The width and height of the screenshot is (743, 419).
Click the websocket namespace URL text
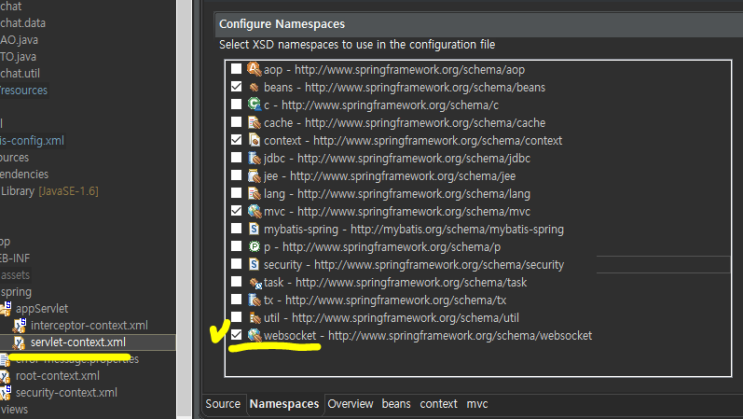(x=460, y=336)
